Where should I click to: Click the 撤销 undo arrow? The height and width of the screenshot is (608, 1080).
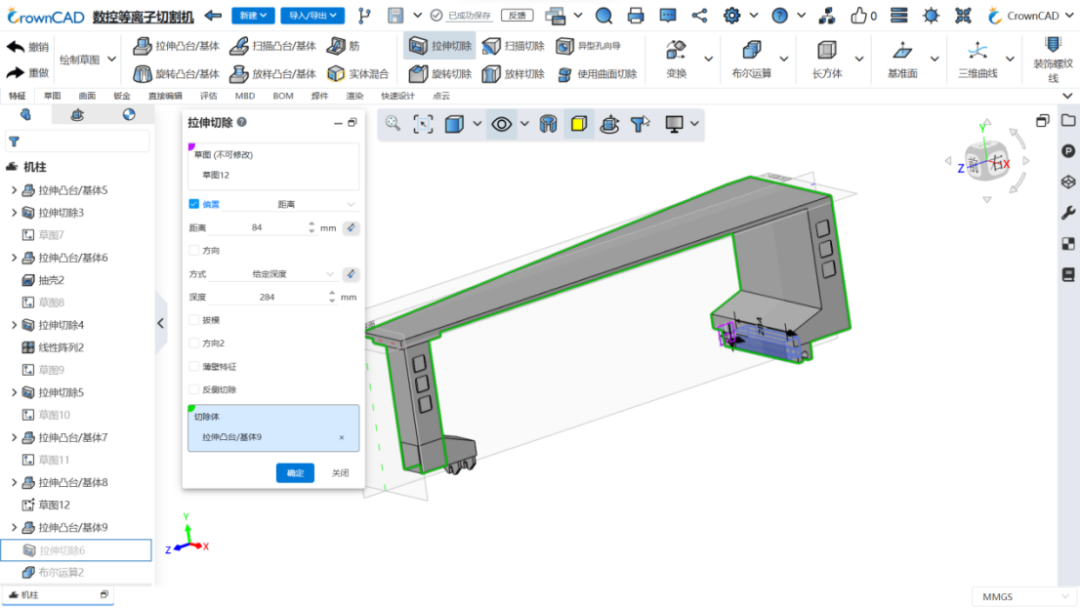28,47
